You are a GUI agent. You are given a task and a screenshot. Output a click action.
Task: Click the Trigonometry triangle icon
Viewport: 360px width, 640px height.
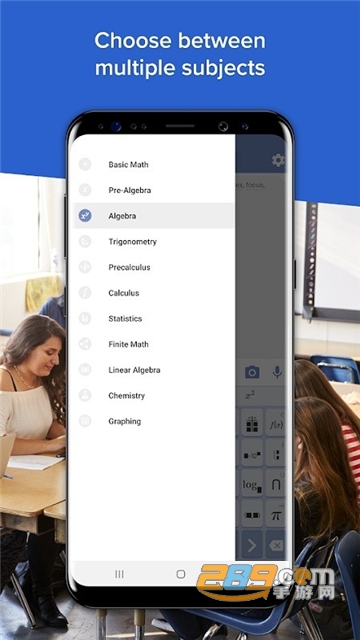(85, 242)
